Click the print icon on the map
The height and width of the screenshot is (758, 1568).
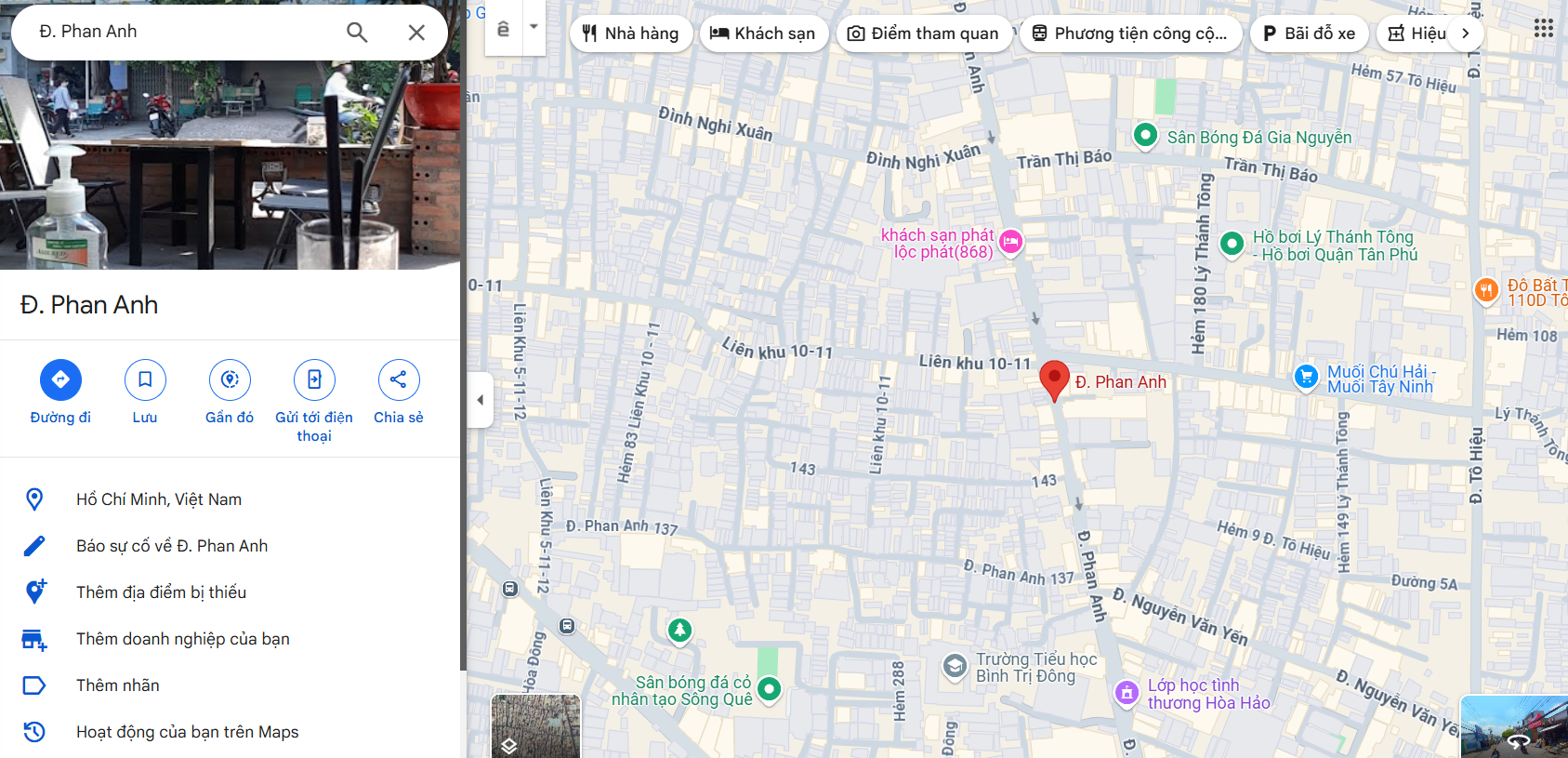click(x=504, y=28)
